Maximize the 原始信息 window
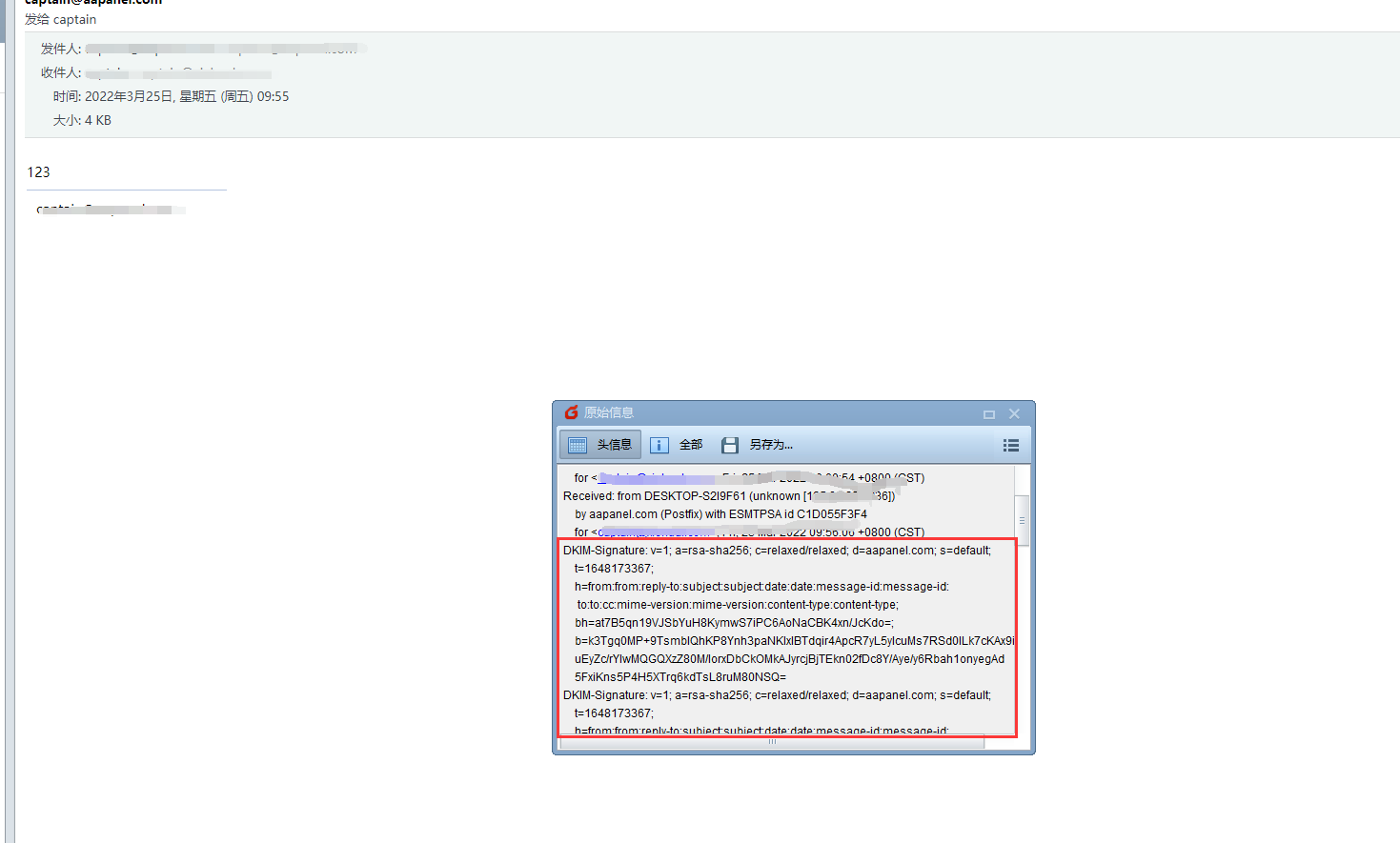 click(989, 413)
